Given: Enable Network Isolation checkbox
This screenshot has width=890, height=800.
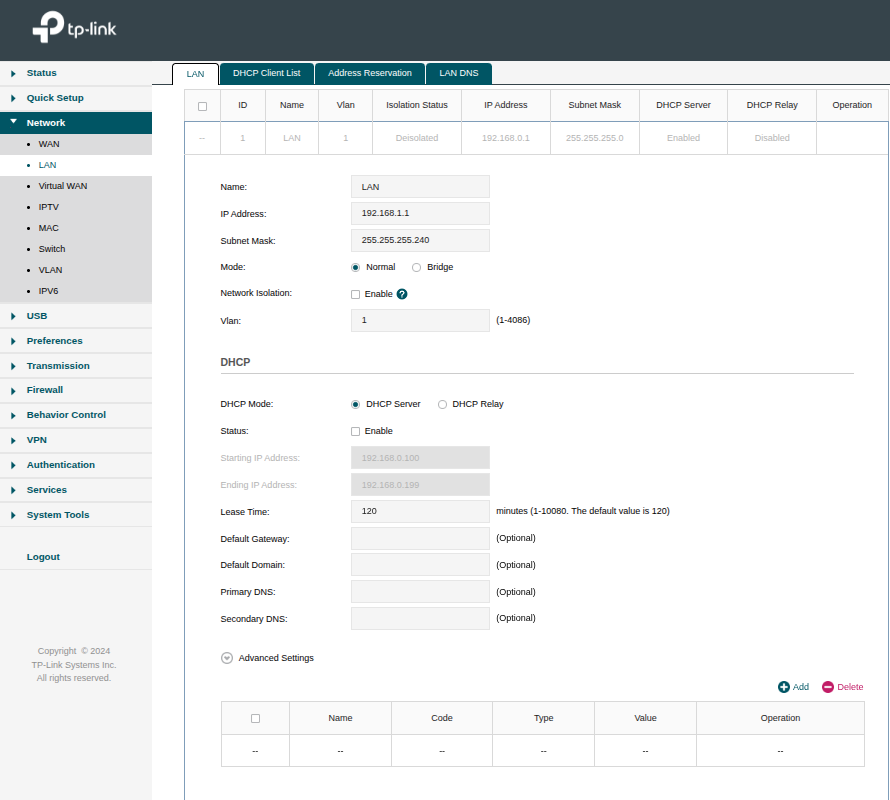Looking at the screenshot, I should pyautogui.click(x=355, y=294).
